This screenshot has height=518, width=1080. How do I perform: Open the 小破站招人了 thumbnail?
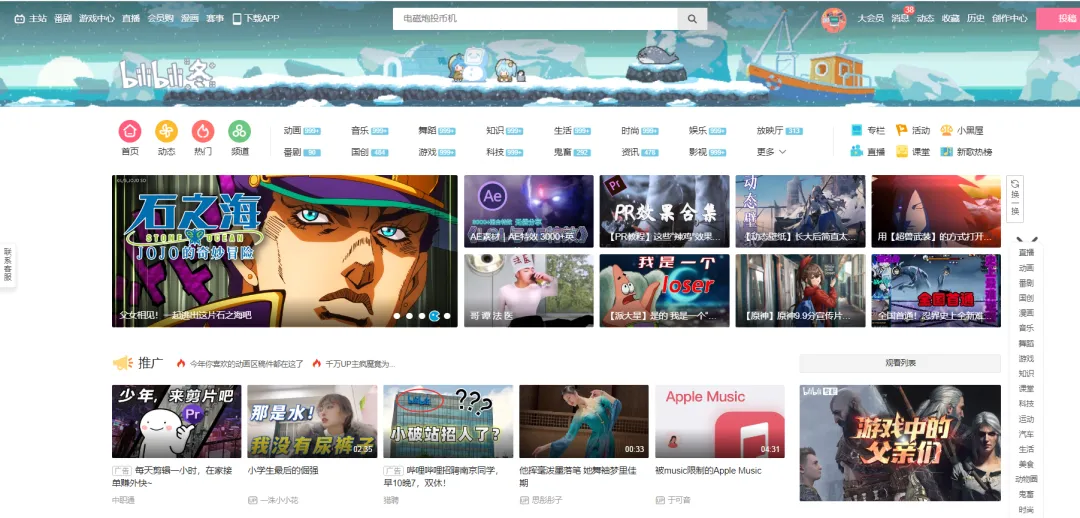(x=448, y=422)
